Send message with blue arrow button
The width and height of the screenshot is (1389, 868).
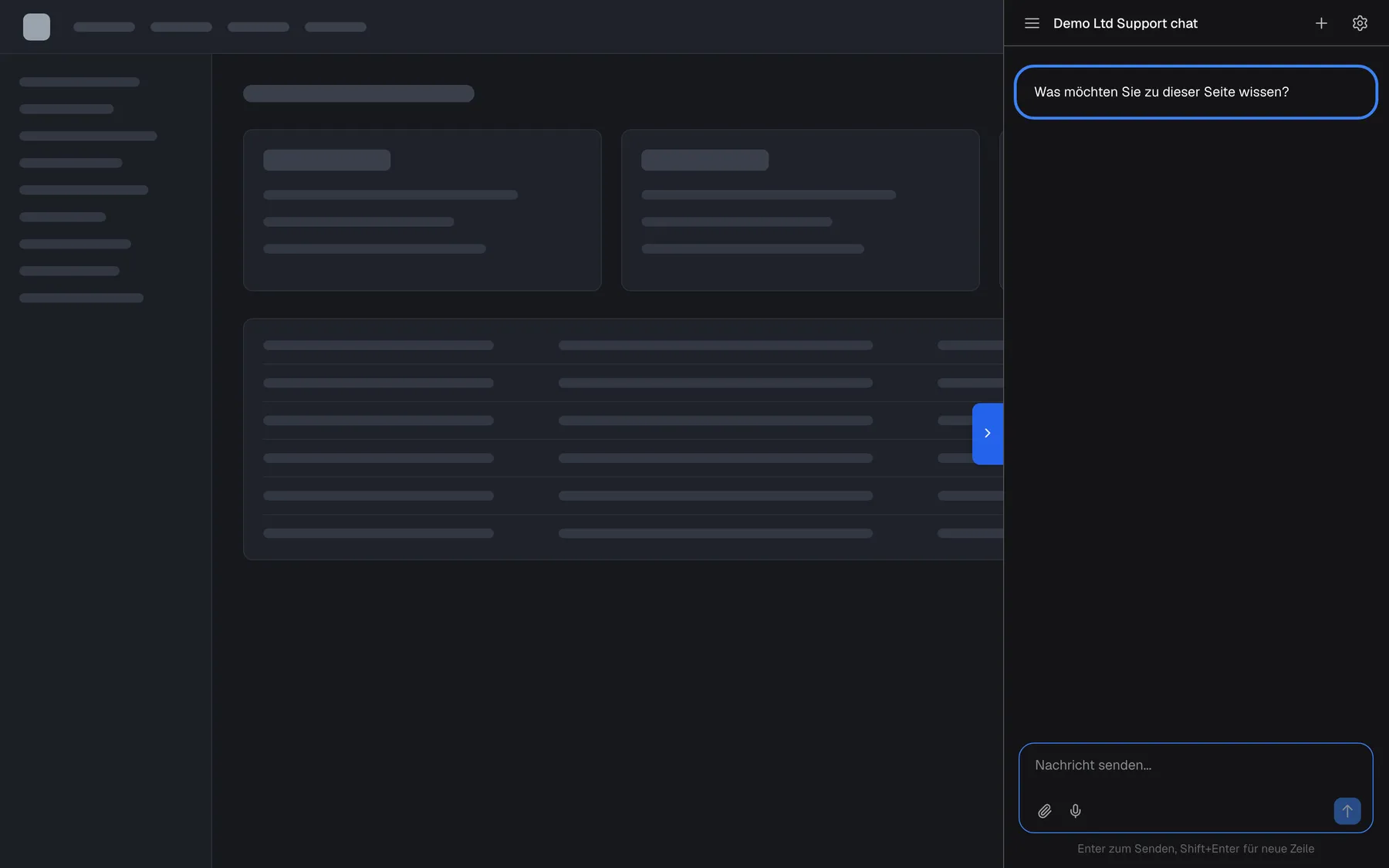(x=1347, y=811)
